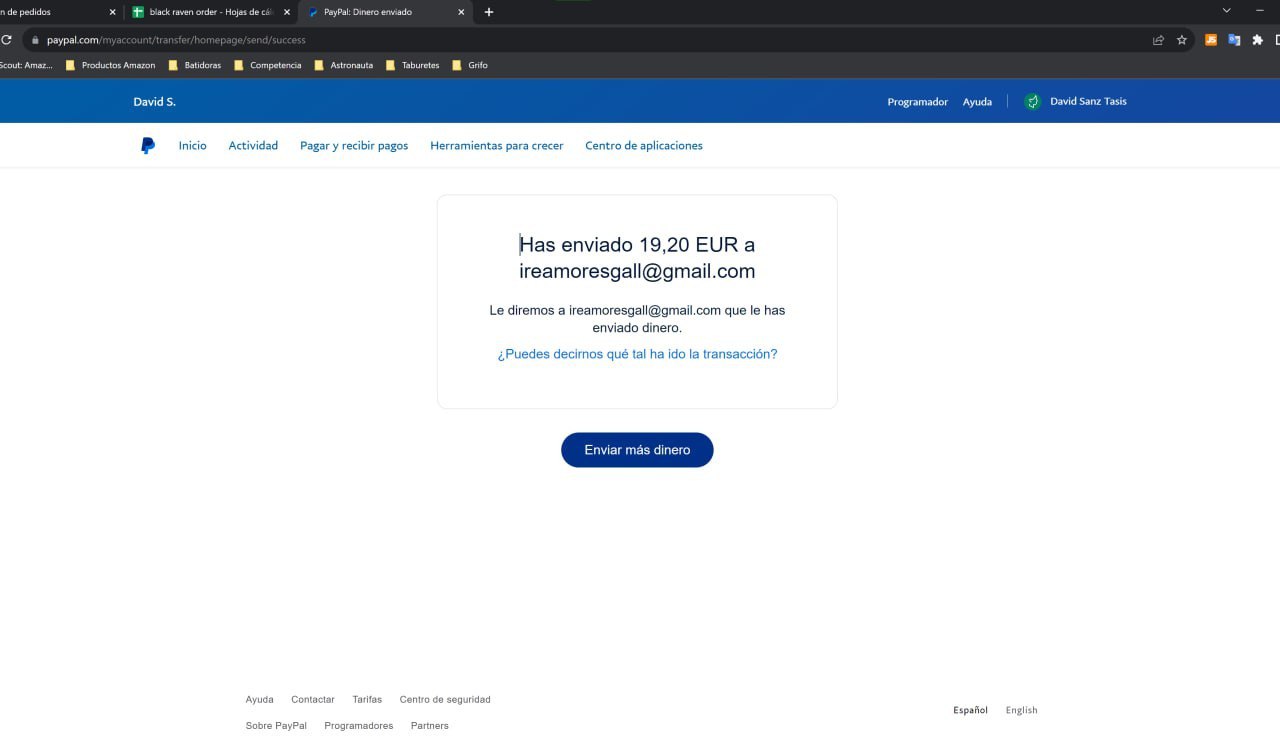This screenshot has height=741, width=1280.
Task: Switch language to English
Action: [1021, 710]
